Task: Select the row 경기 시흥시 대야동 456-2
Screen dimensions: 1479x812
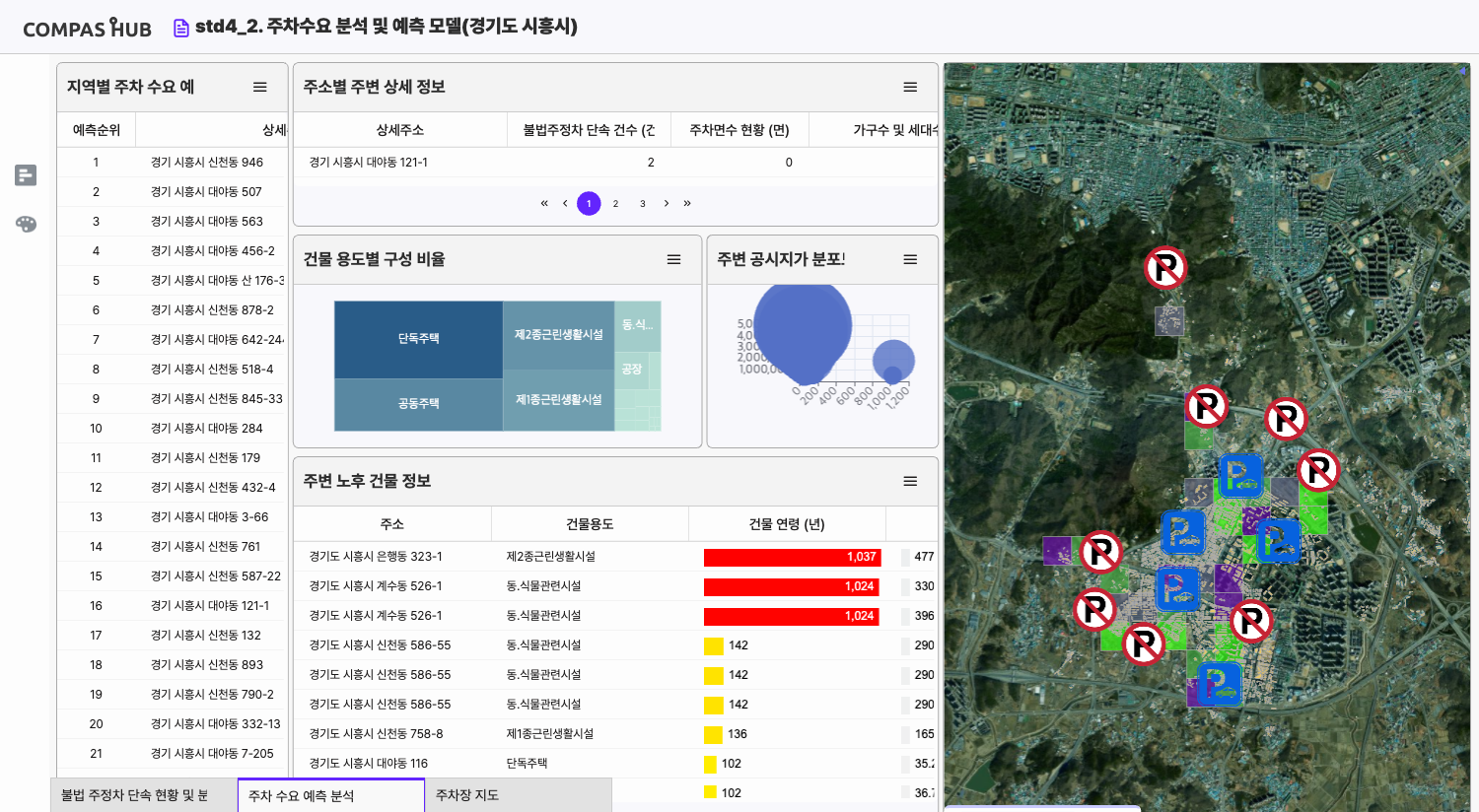Action: tap(173, 250)
